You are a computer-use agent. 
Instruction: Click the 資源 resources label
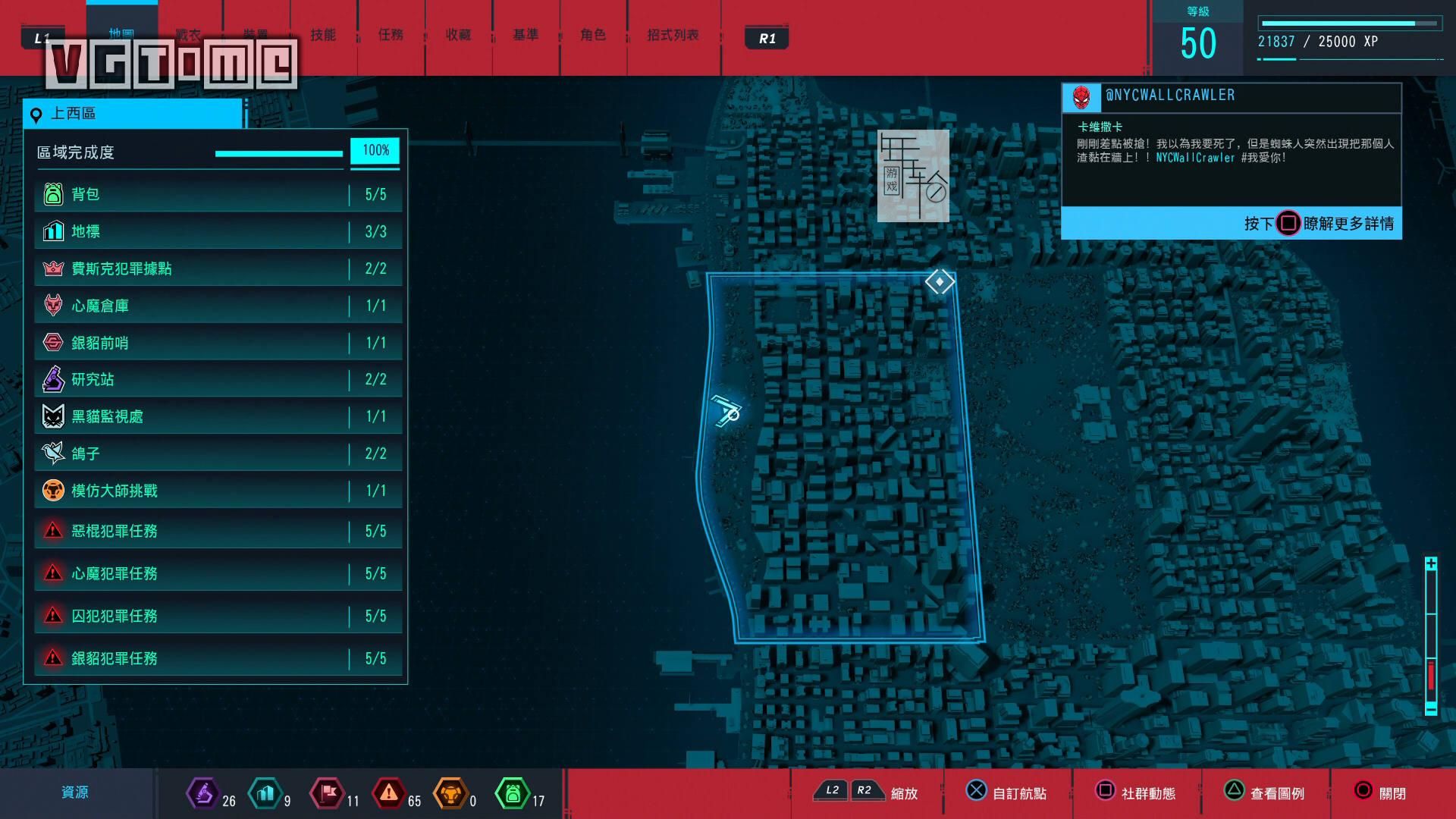[75, 792]
